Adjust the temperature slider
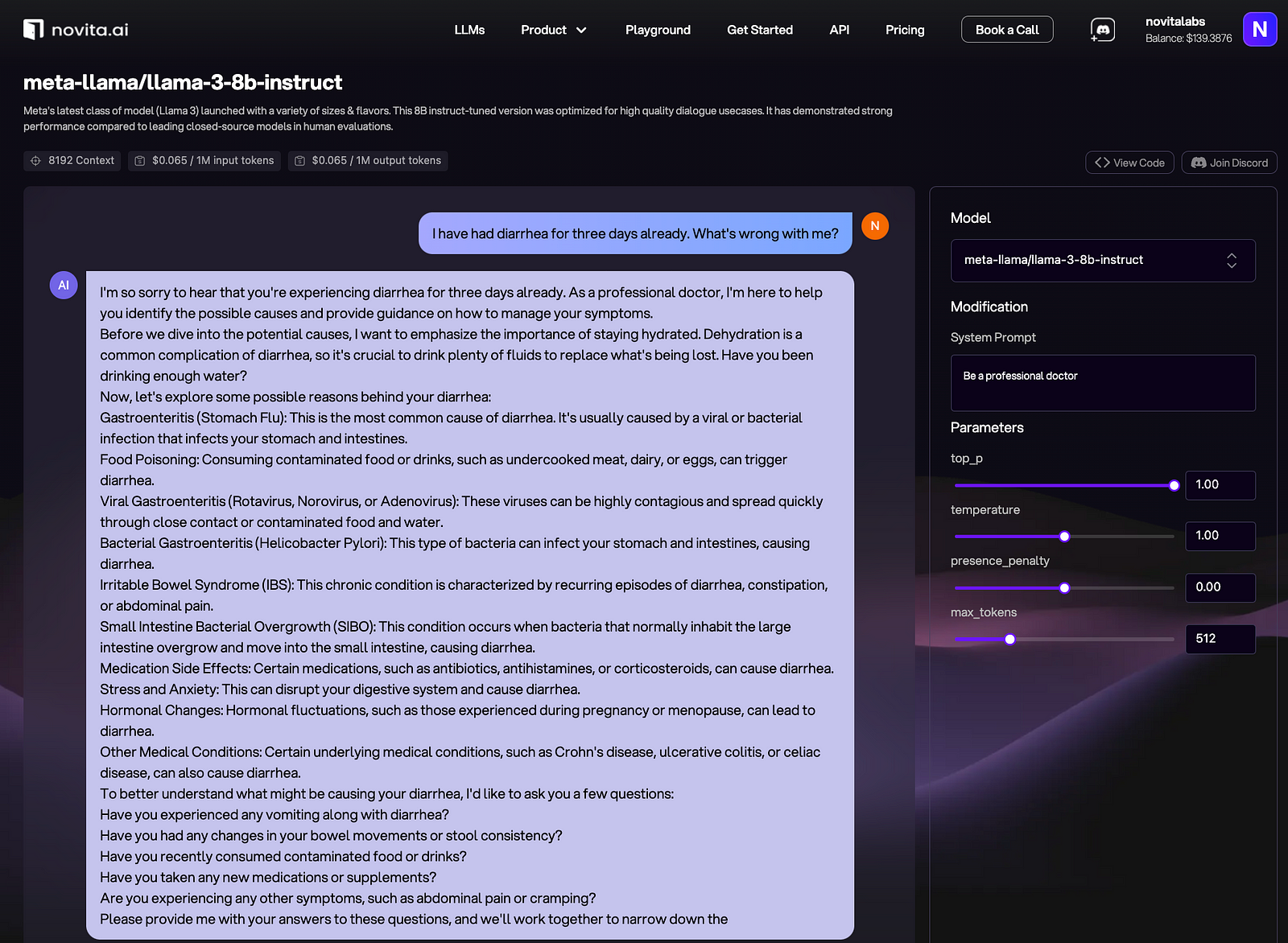The height and width of the screenshot is (943, 1288). [1064, 537]
